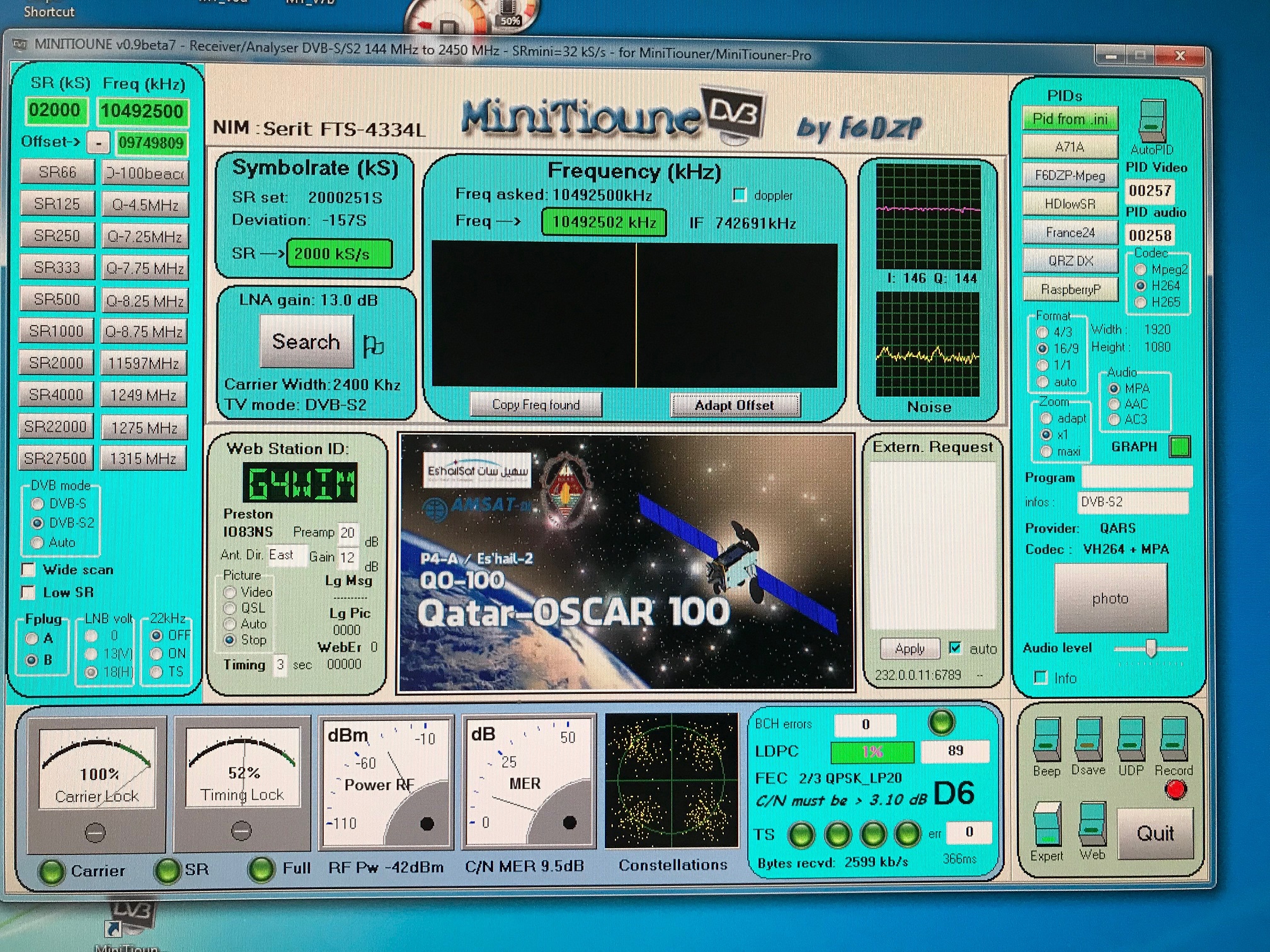Click the PID Video input field
The height and width of the screenshot is (952, 1270).
pyautogui.click(x=1150, y=190)
